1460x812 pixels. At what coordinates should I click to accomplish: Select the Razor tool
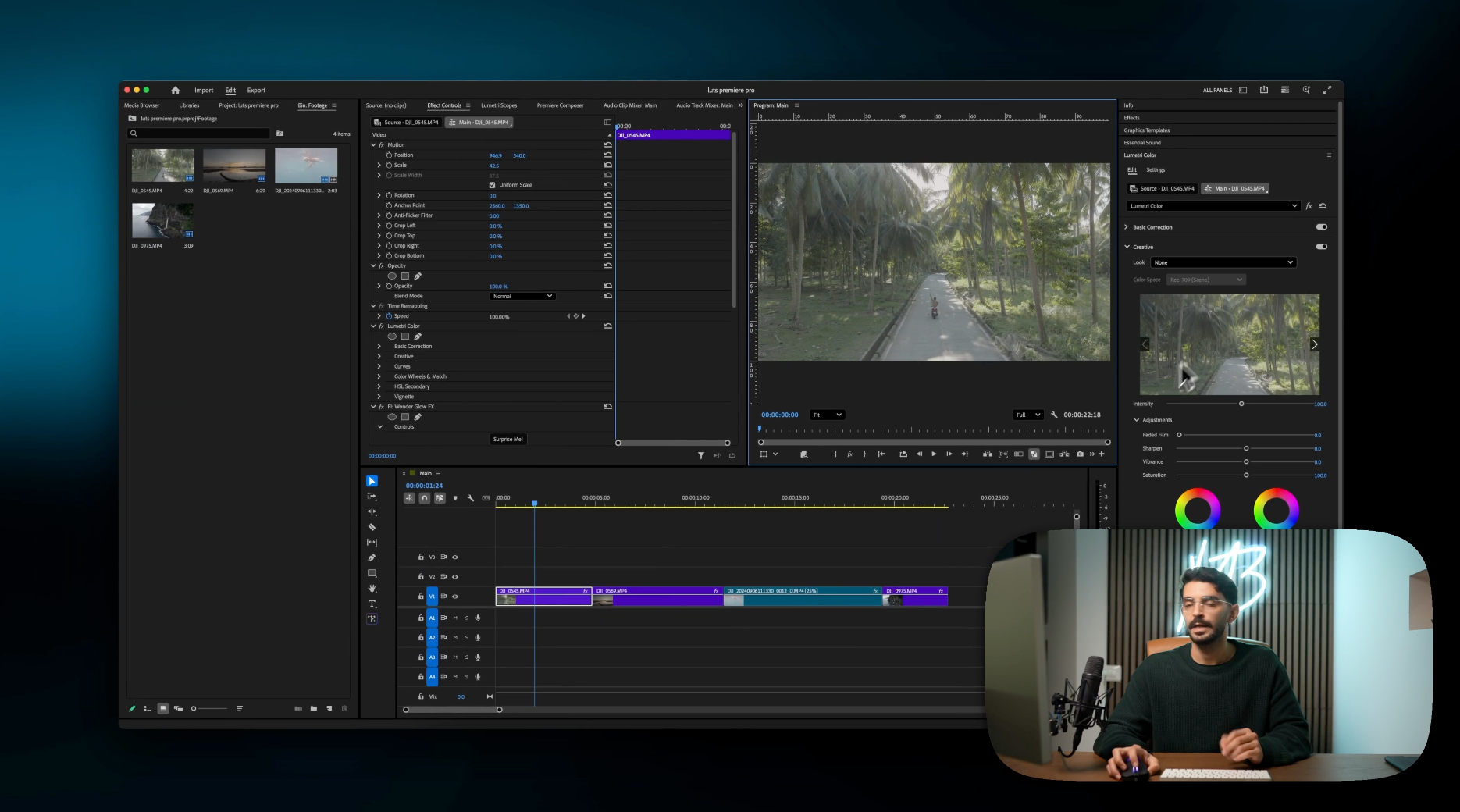372,527
